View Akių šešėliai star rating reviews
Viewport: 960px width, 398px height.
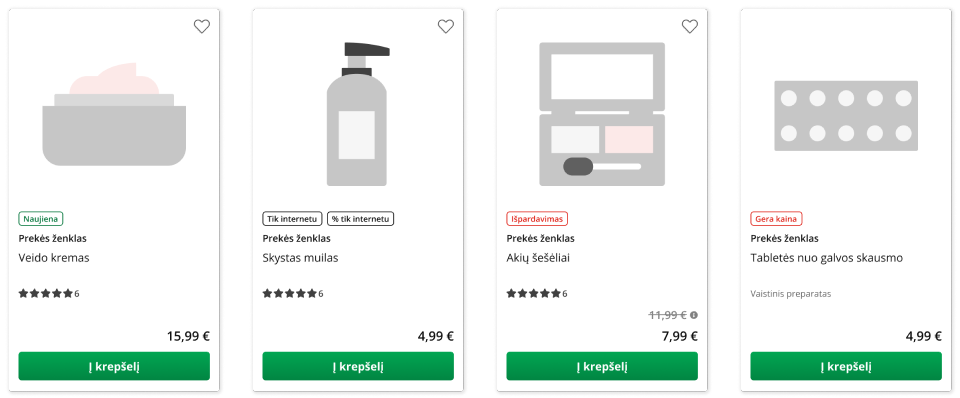(x=537, y=293)
